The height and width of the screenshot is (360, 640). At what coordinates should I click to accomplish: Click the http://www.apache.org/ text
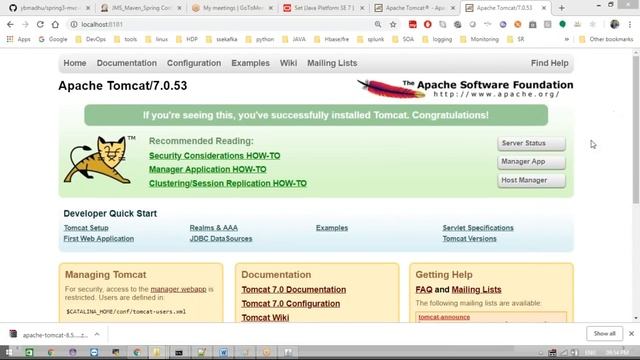[x=496, y=94]
